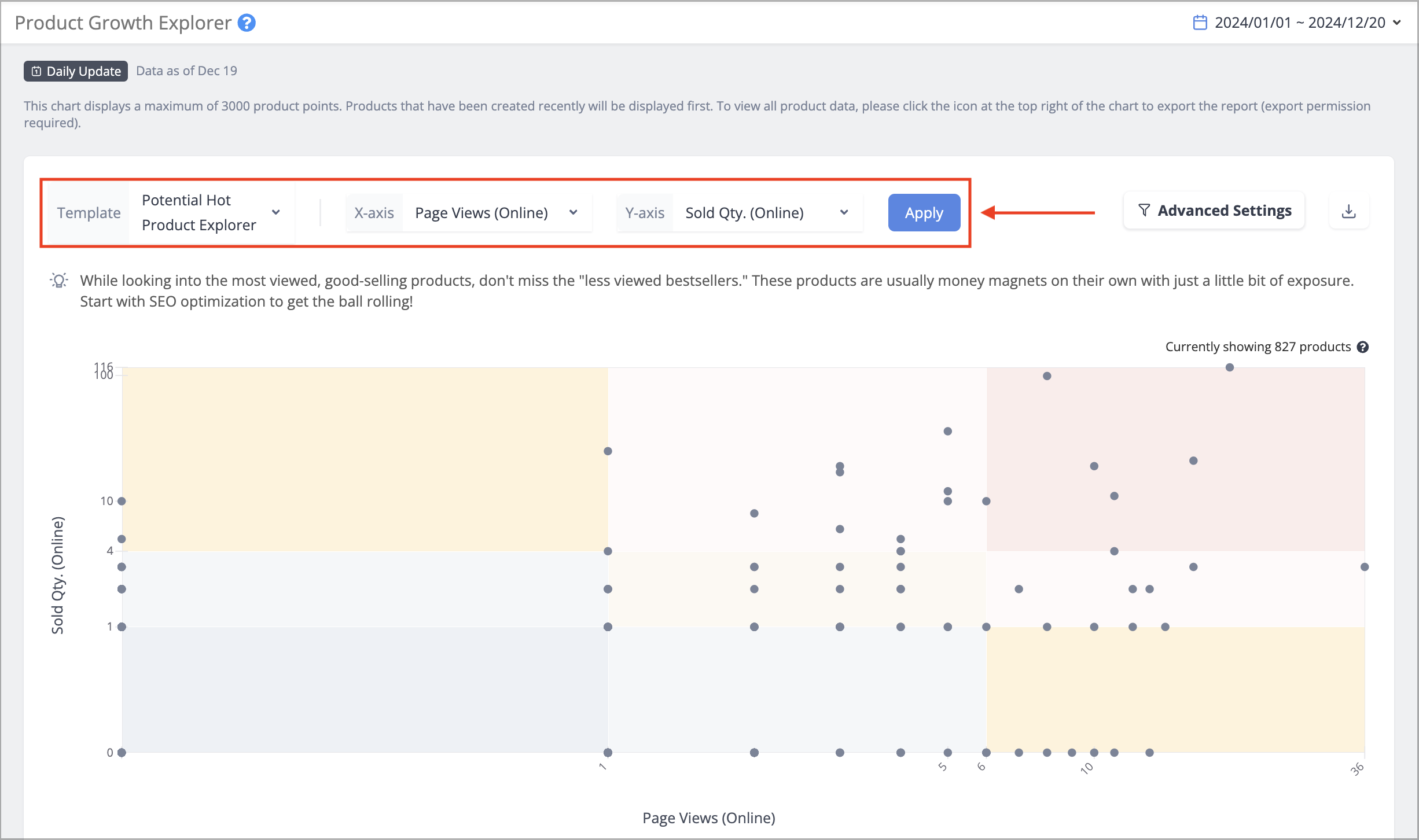This screenshot has width=1419, height=840.
Task: Click the help icon beside 827 products
Action: pyautogui.click(x=1363, y=347)
